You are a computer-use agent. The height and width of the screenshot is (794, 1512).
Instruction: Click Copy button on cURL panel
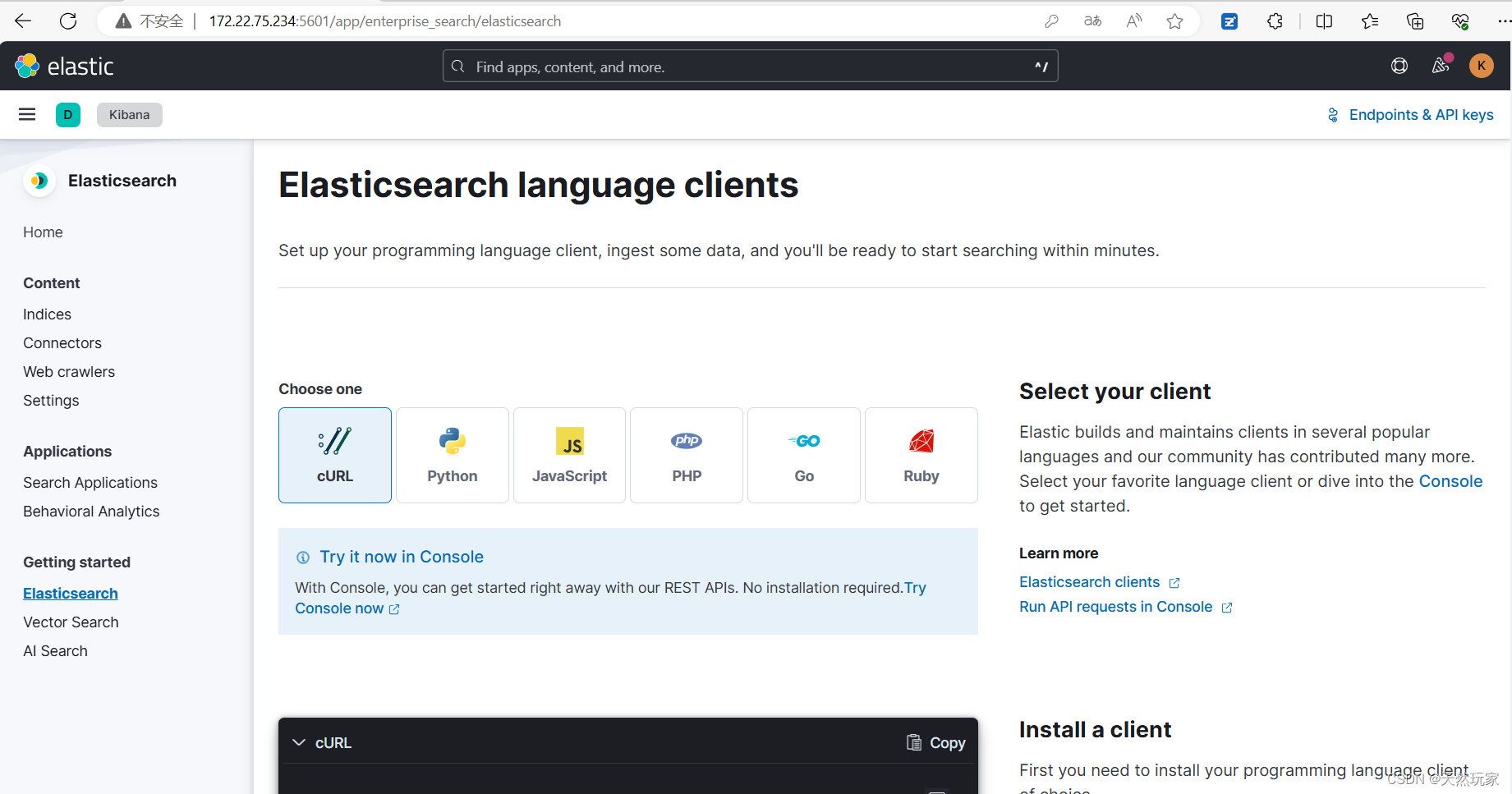coord(935,742)
